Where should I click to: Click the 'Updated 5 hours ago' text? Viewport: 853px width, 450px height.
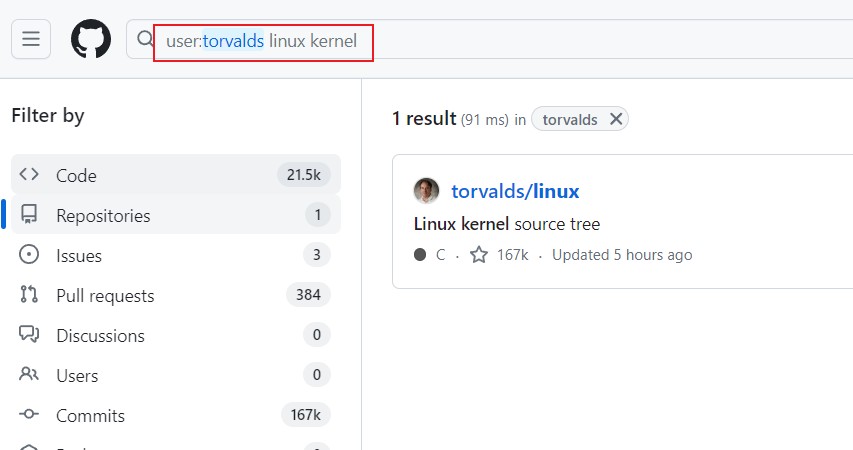tap(622, 255)
